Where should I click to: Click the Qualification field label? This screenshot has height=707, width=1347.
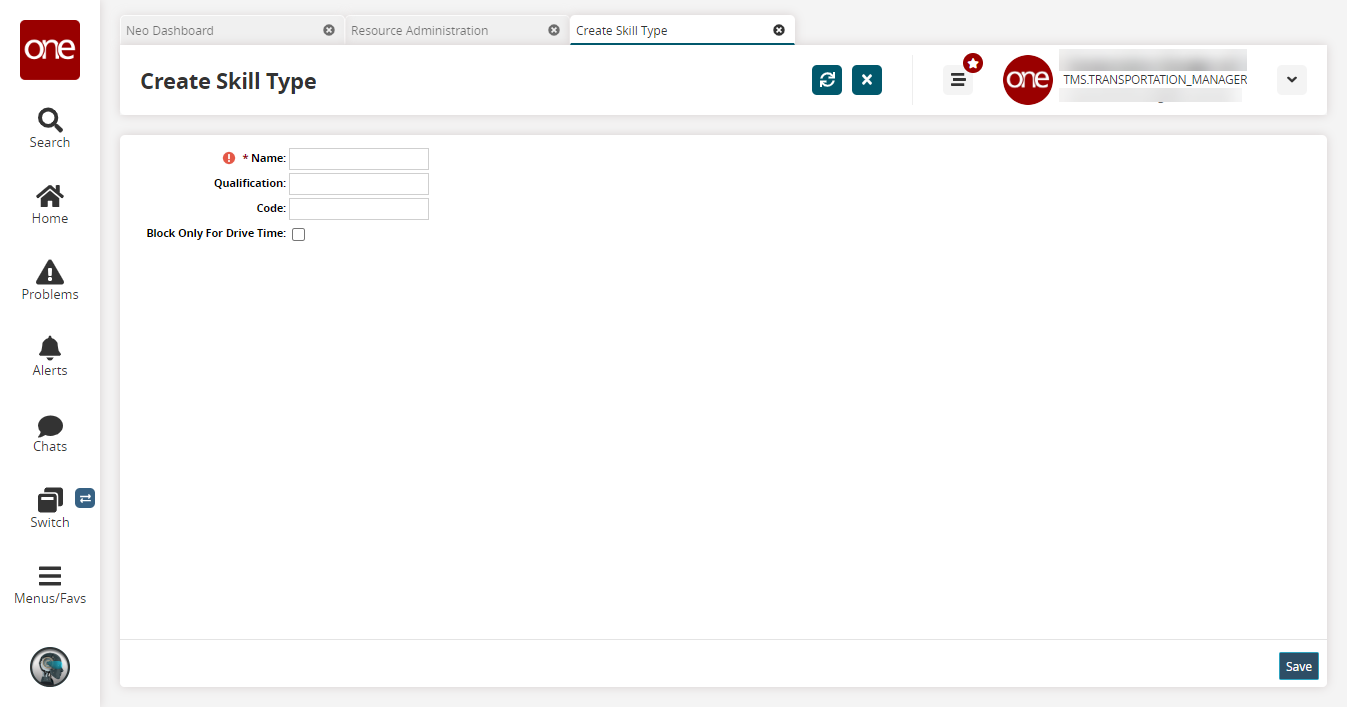pos(250,183)
